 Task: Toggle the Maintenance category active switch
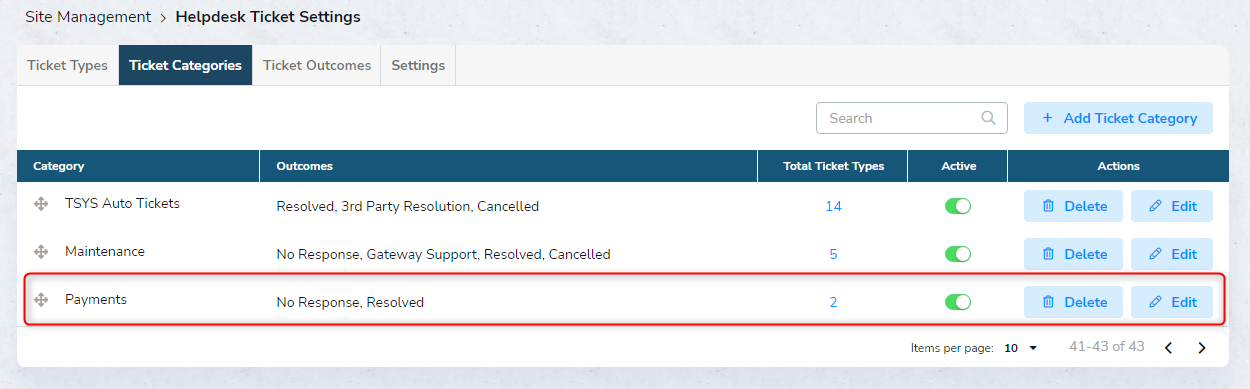coord(958,254)
